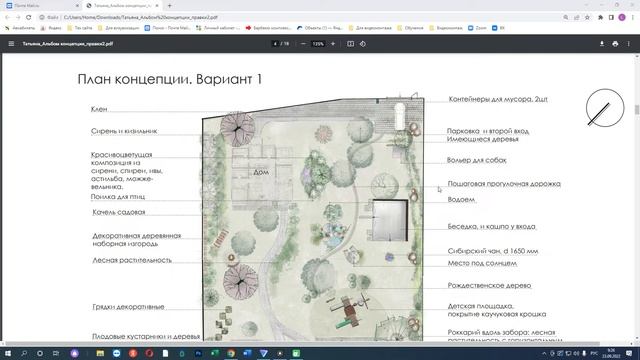Screen dimensions: 640x360
Task: Bookmark this page with star icon
Action: point(587,18)
